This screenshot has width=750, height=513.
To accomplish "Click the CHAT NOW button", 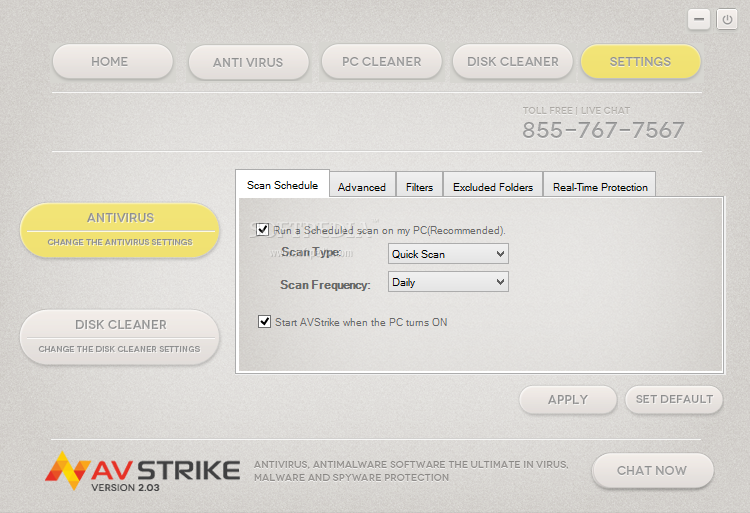I will (652, 470).
